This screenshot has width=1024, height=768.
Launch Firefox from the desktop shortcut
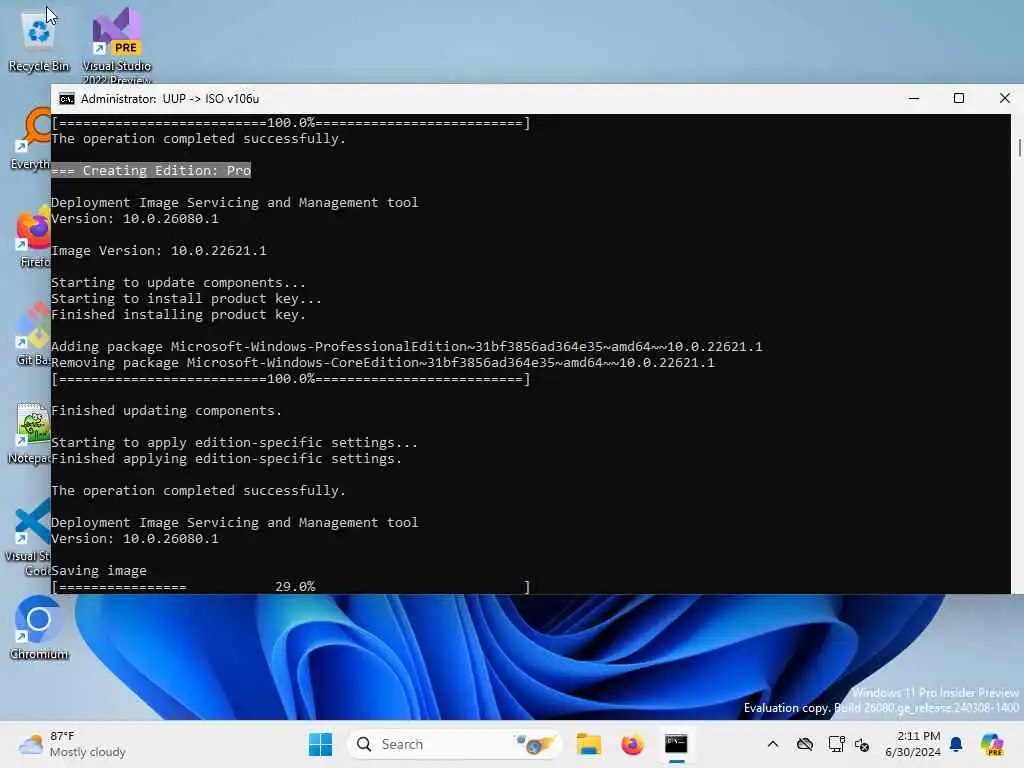[x=34, y=236]
